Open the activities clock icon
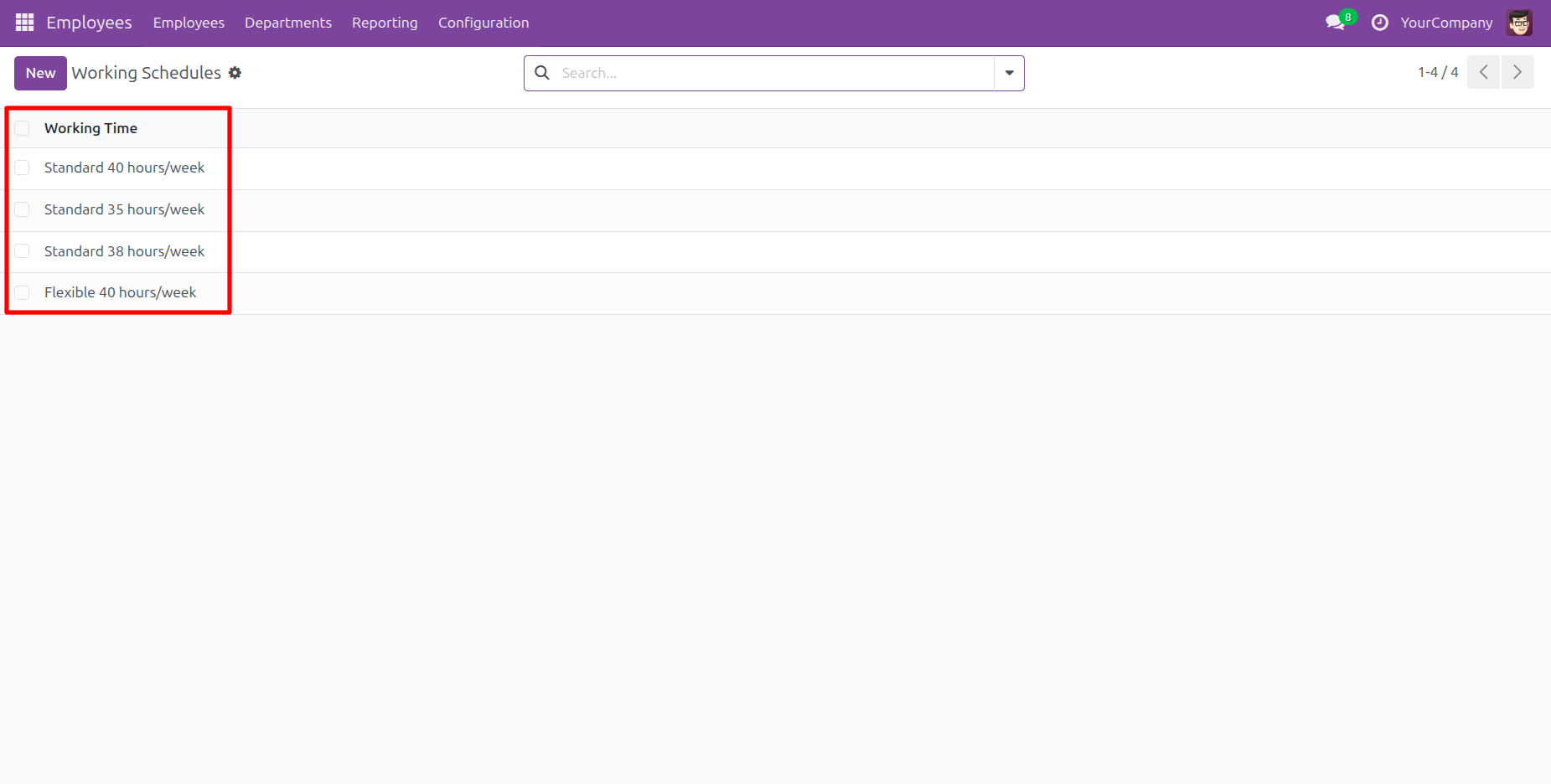The image size is (1551, 784). coord(1379,23)
